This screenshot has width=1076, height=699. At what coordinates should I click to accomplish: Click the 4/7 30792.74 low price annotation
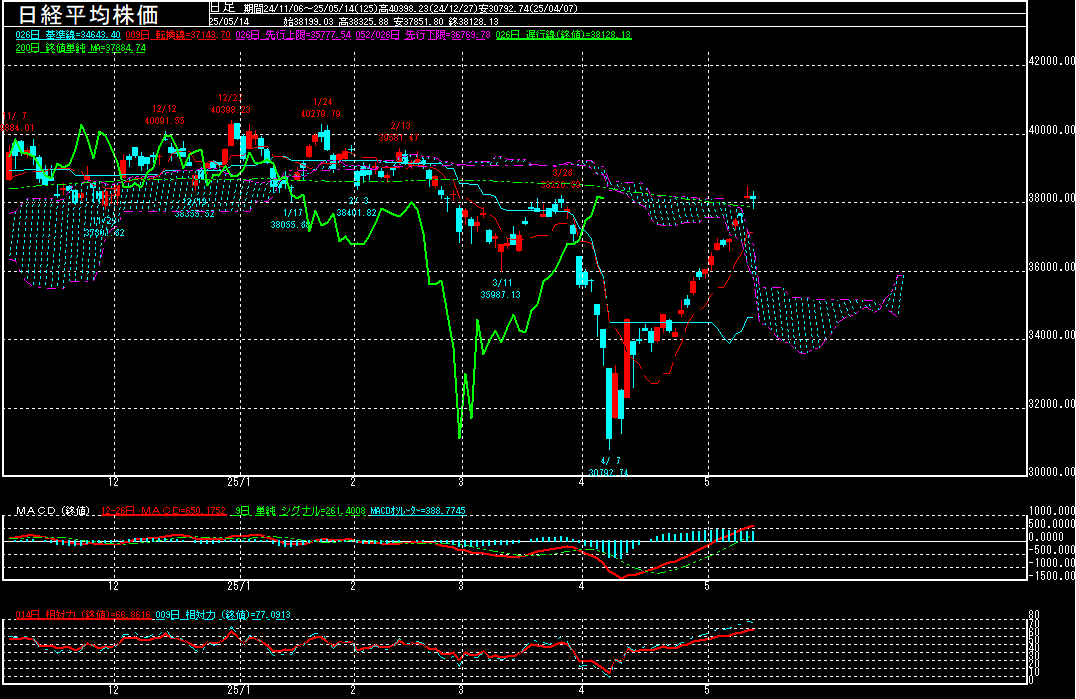click(609, 466)
